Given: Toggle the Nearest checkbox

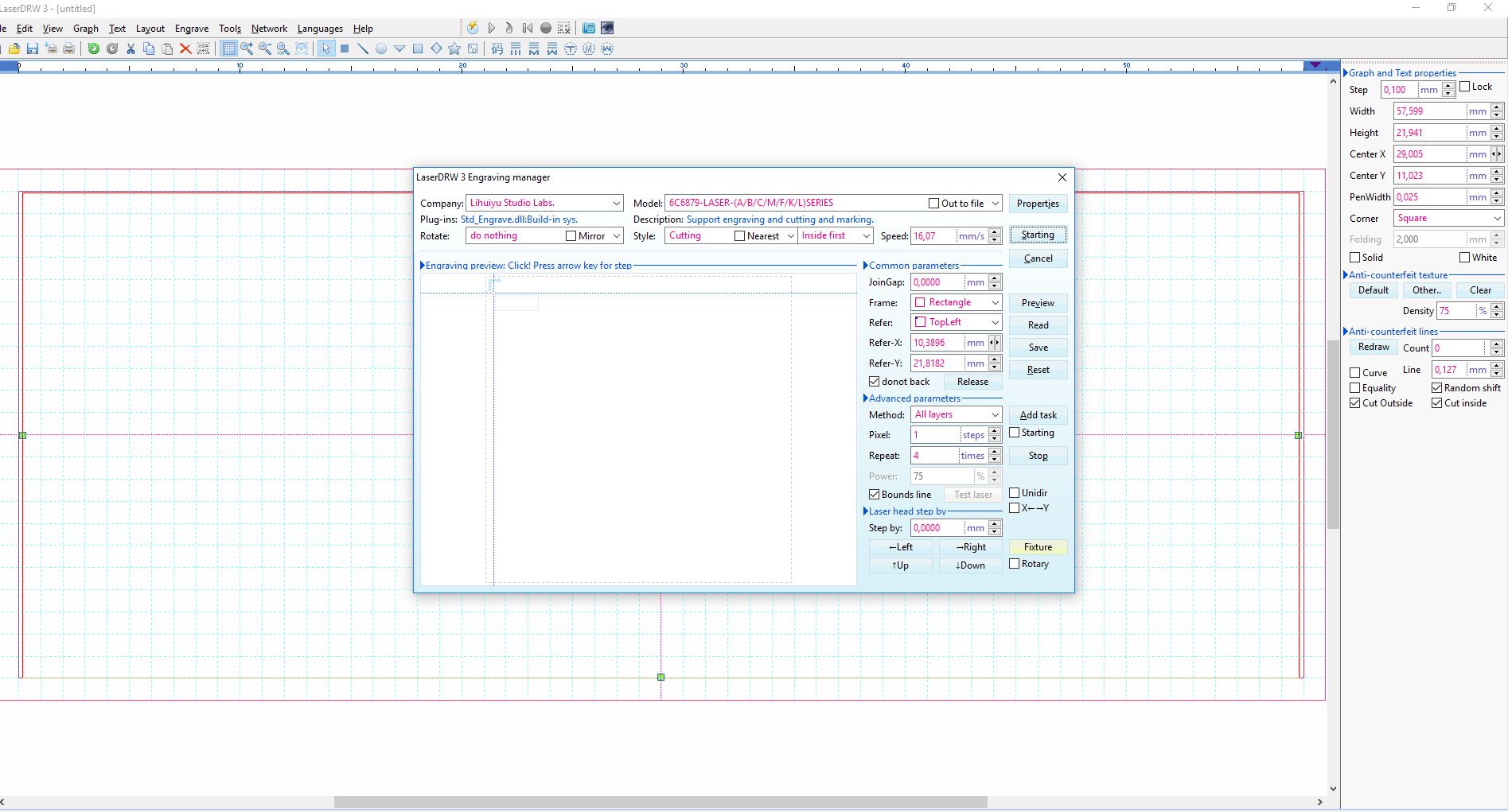Looking at the screenshot, I should click(739, 236).
